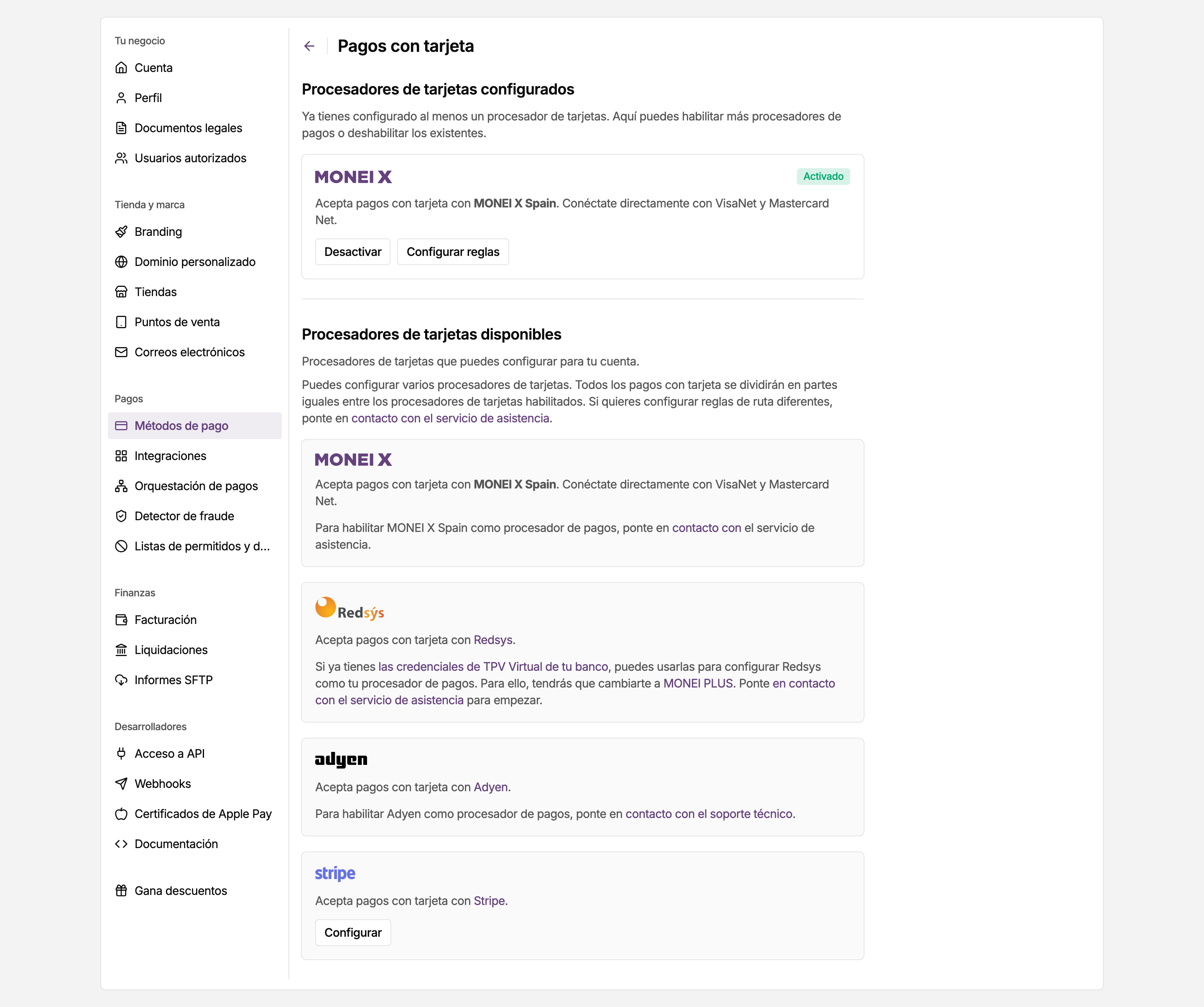
Task: Open Cuenta in the sidebar
Action: (194, 68)
